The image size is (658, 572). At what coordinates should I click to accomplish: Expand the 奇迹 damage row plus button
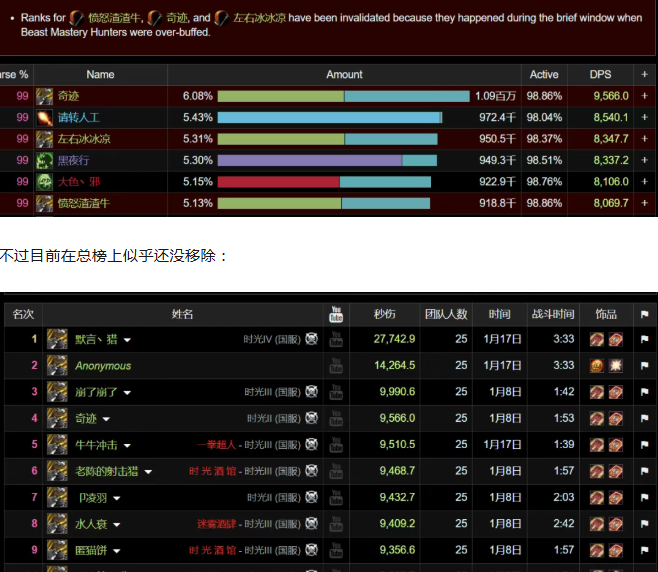click(x=645, y=96)
